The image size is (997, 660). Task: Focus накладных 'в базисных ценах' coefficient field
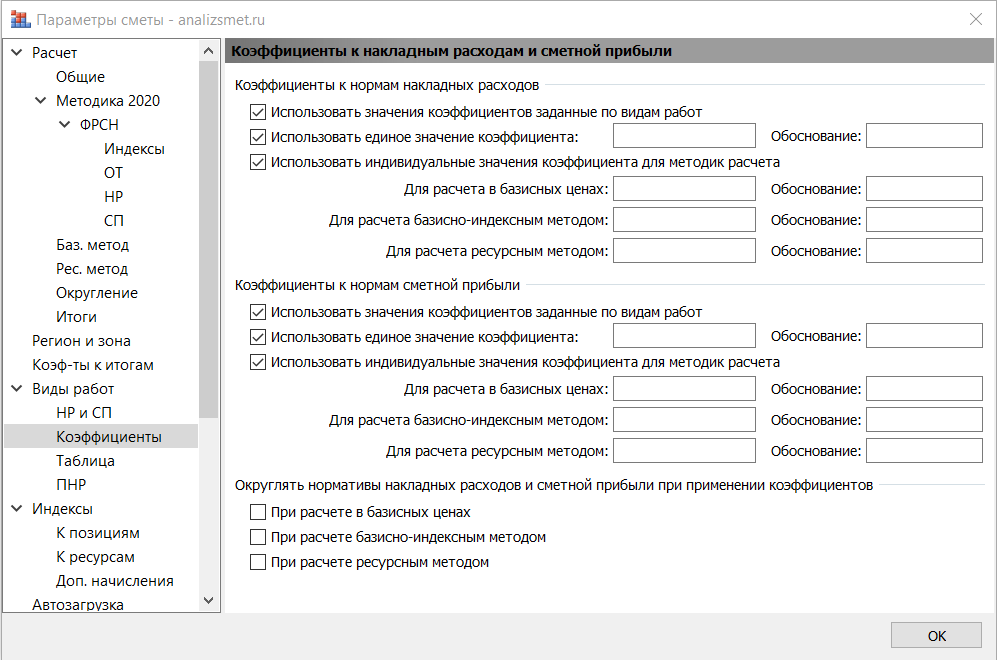[x=684, y=189]
